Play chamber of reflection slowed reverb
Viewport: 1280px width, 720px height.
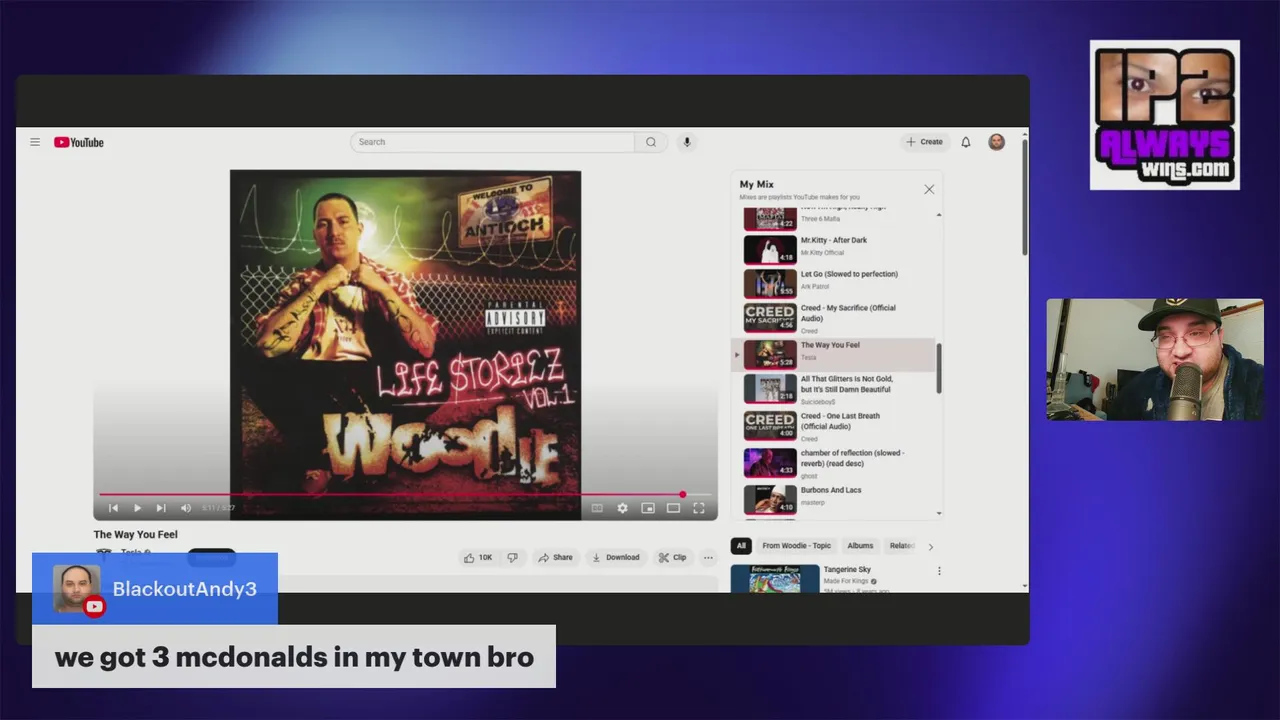(835, 463)
